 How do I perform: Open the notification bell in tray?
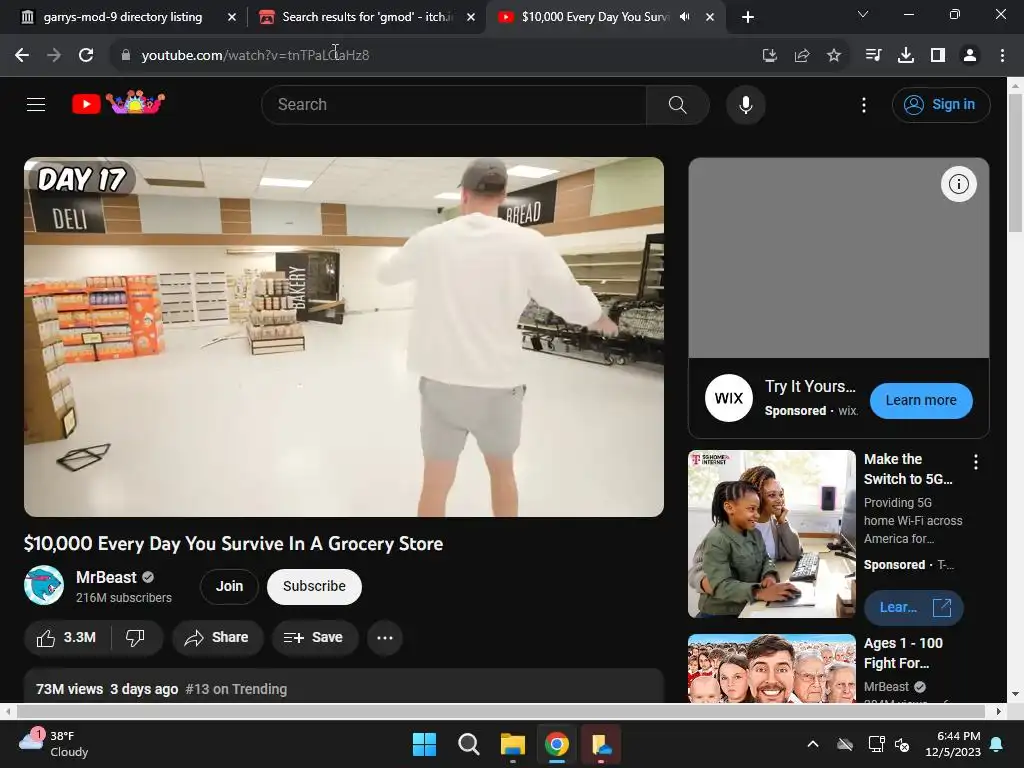click(997, 744)
